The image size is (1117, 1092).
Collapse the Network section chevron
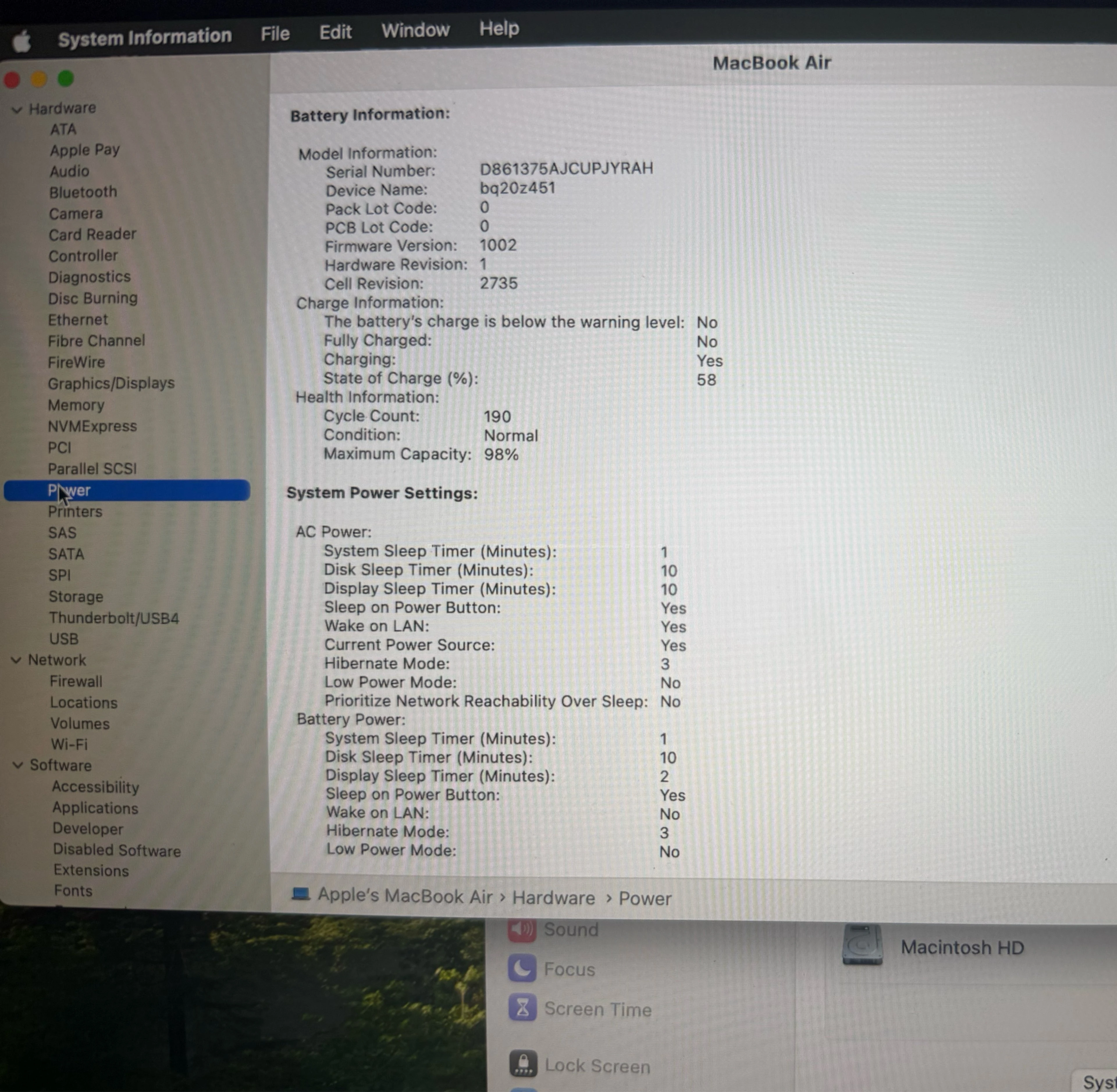click(17, 660)
